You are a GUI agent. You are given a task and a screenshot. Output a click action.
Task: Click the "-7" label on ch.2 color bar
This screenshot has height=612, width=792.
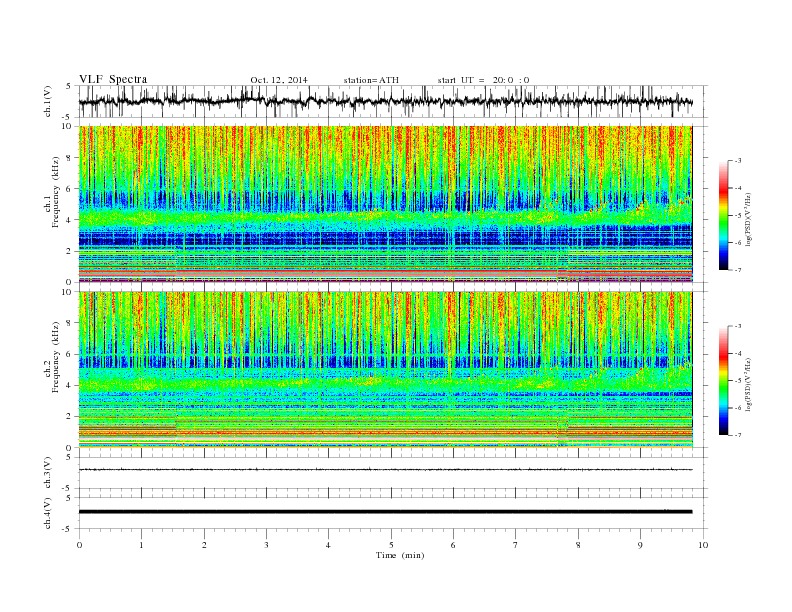[738, 435]
